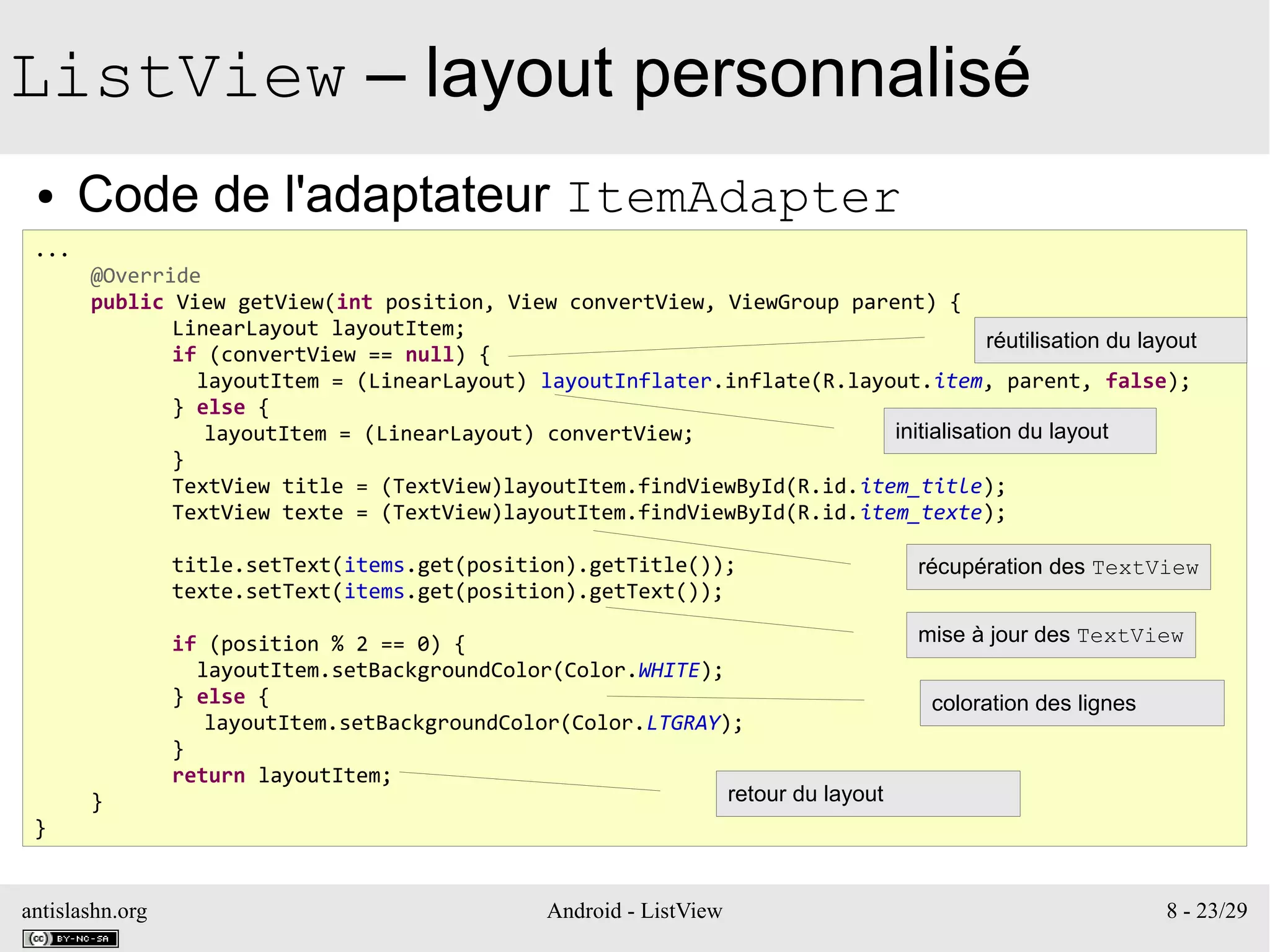
Task: Click the antislashn.org footer text
Action: [84, 910]
